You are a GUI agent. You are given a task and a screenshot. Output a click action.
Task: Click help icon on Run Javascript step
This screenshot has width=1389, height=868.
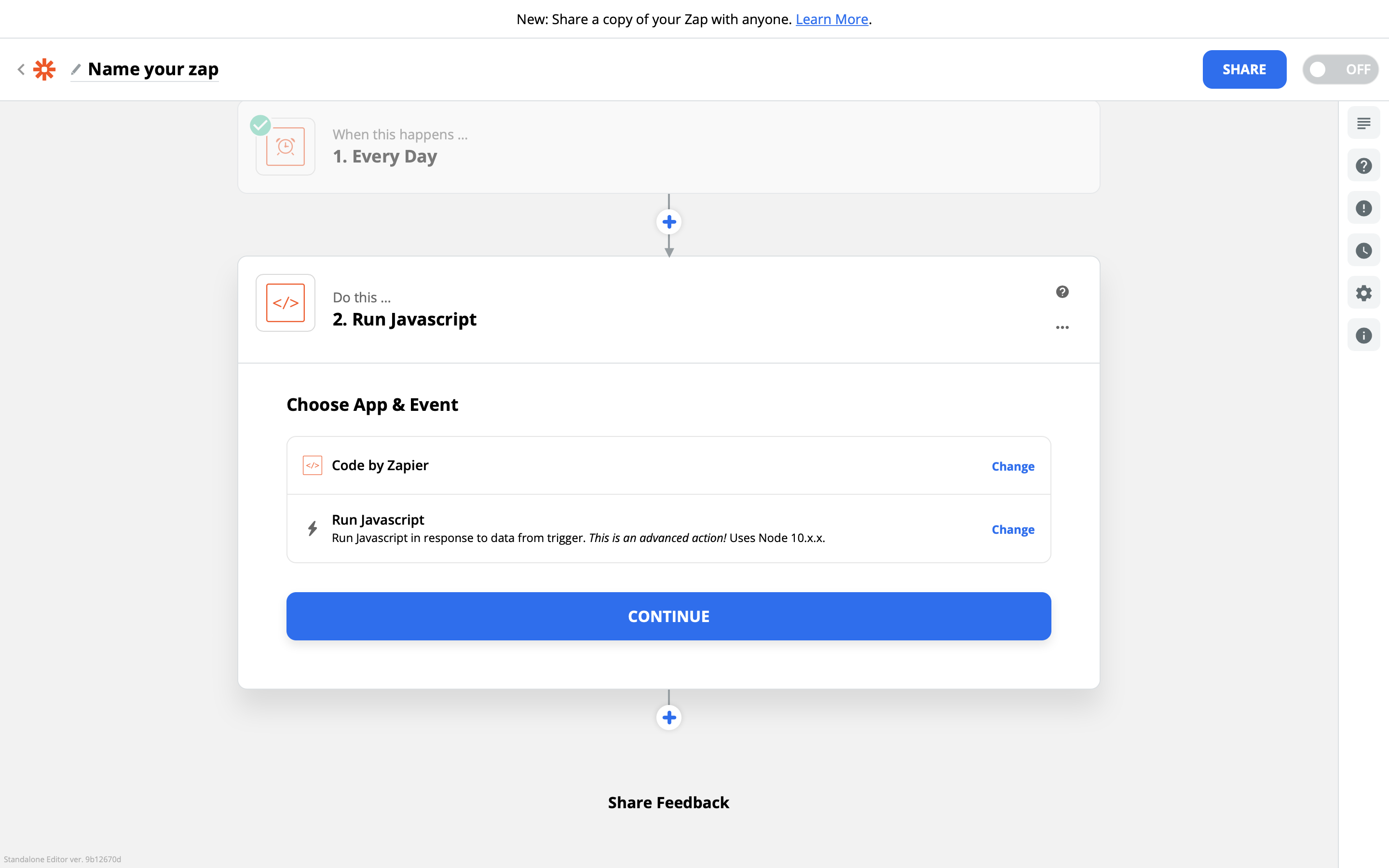point(1062,292)
